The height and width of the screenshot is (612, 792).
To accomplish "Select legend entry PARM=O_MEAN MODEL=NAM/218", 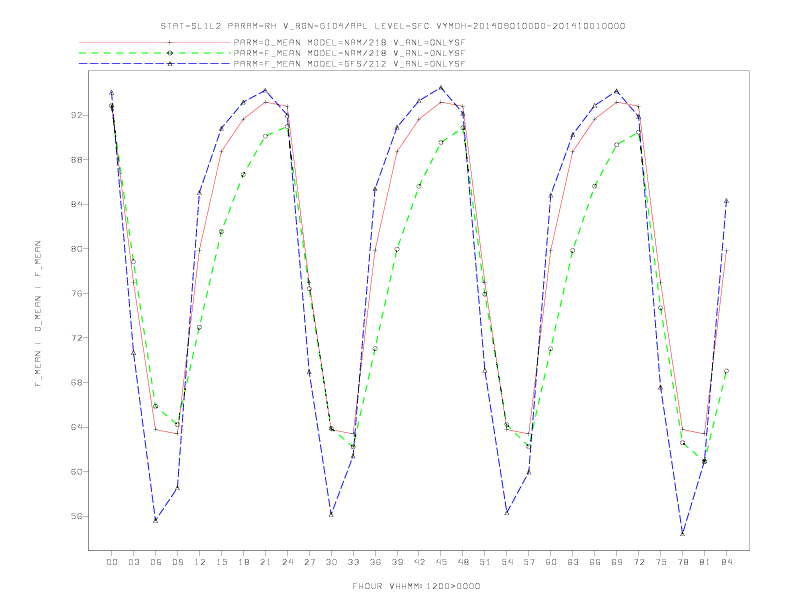I will (349, 43).
